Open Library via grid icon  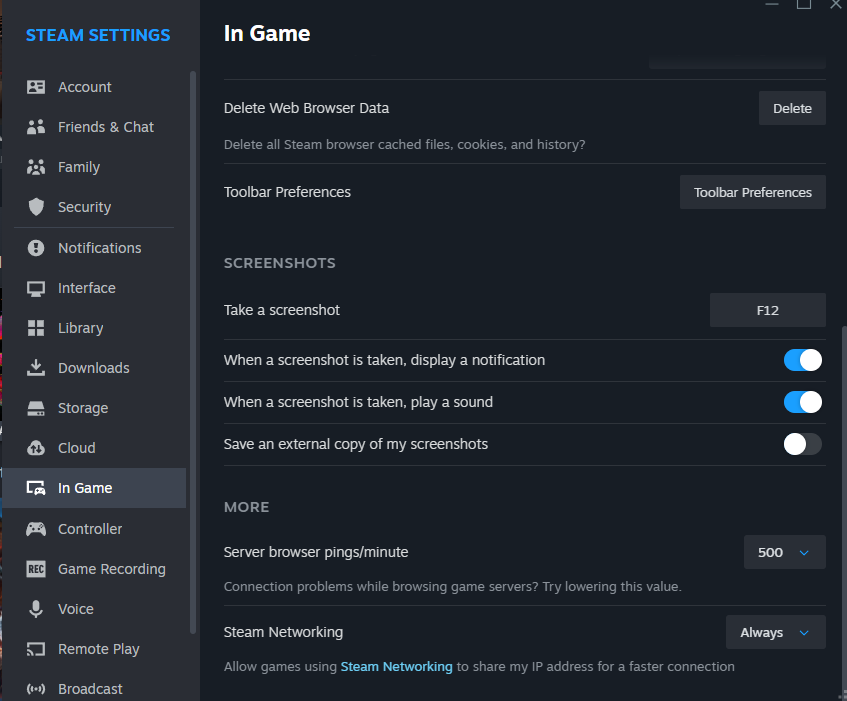pos(36,328)
